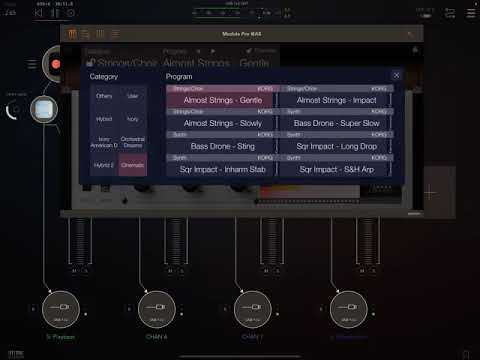Open the keyboard icon at bottom left
The width and height of the screenshot is (480, 360).
tap(16, 354)
